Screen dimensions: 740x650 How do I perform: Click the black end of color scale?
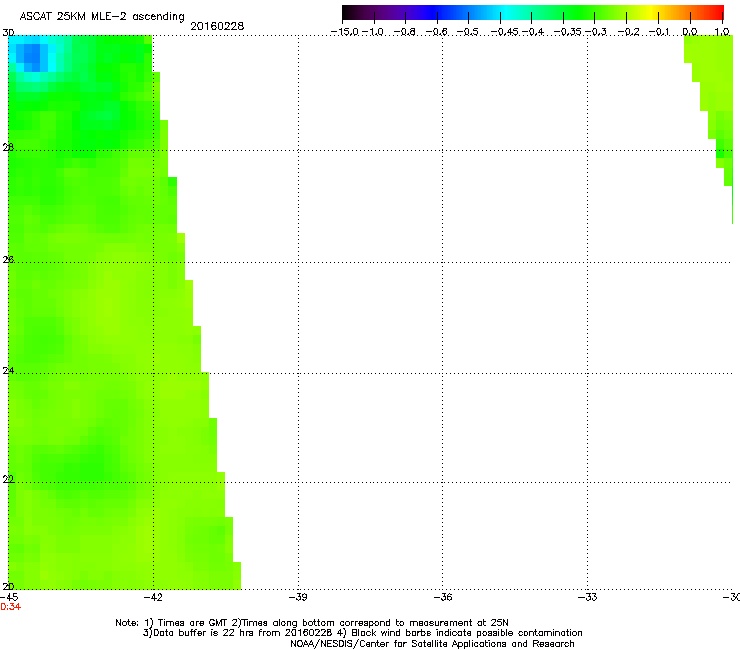click(x=349, y=13)
